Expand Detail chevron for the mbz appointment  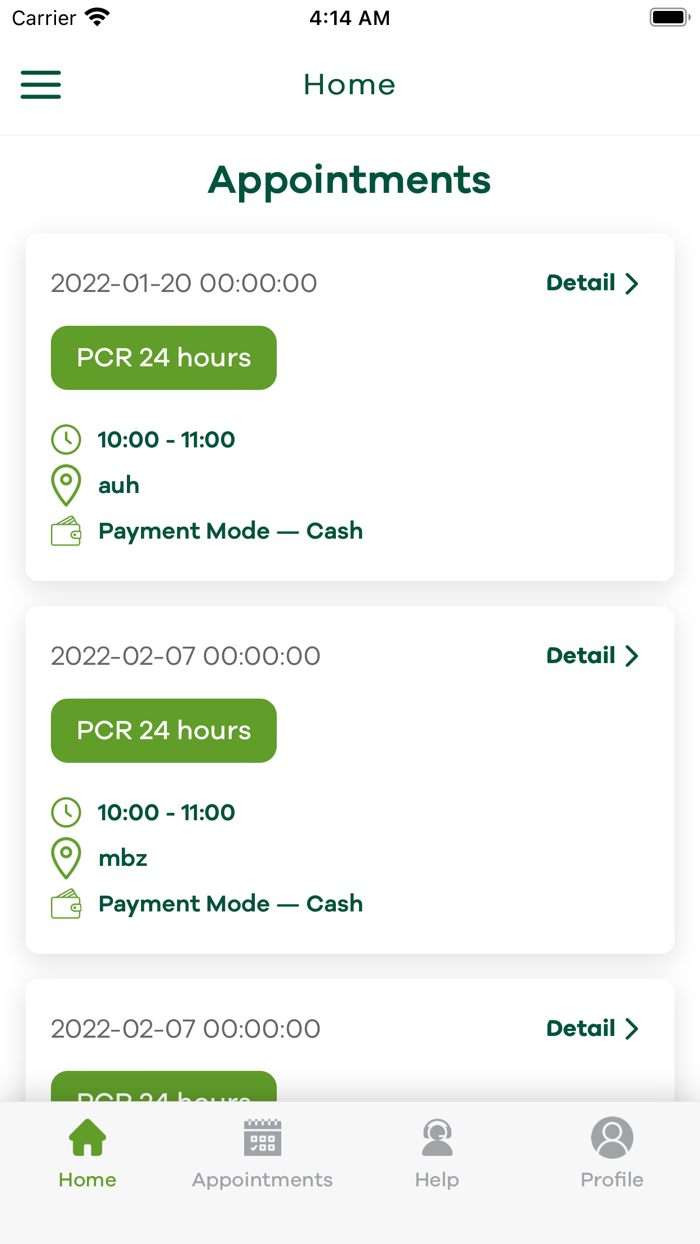click(632, 656)
